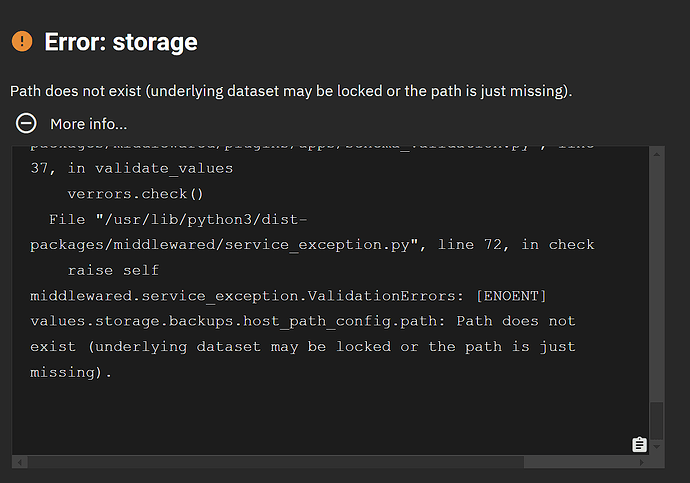Image resolution: width=690 pixels, height=483 pixels.
Task: Click the "Error: storage" heading
Action: [x=121, y=42]
